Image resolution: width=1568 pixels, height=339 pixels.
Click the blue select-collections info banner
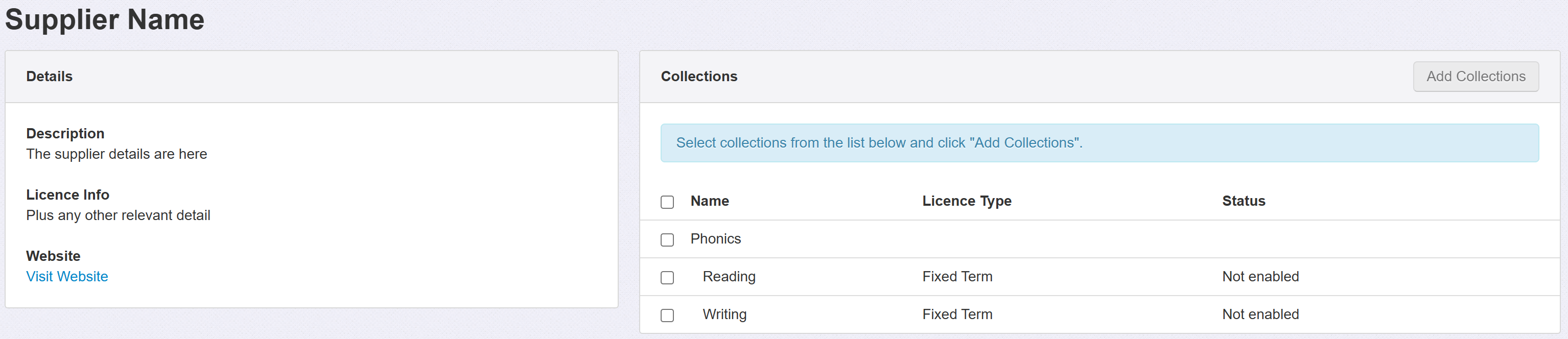click(x=1098, y=143)
